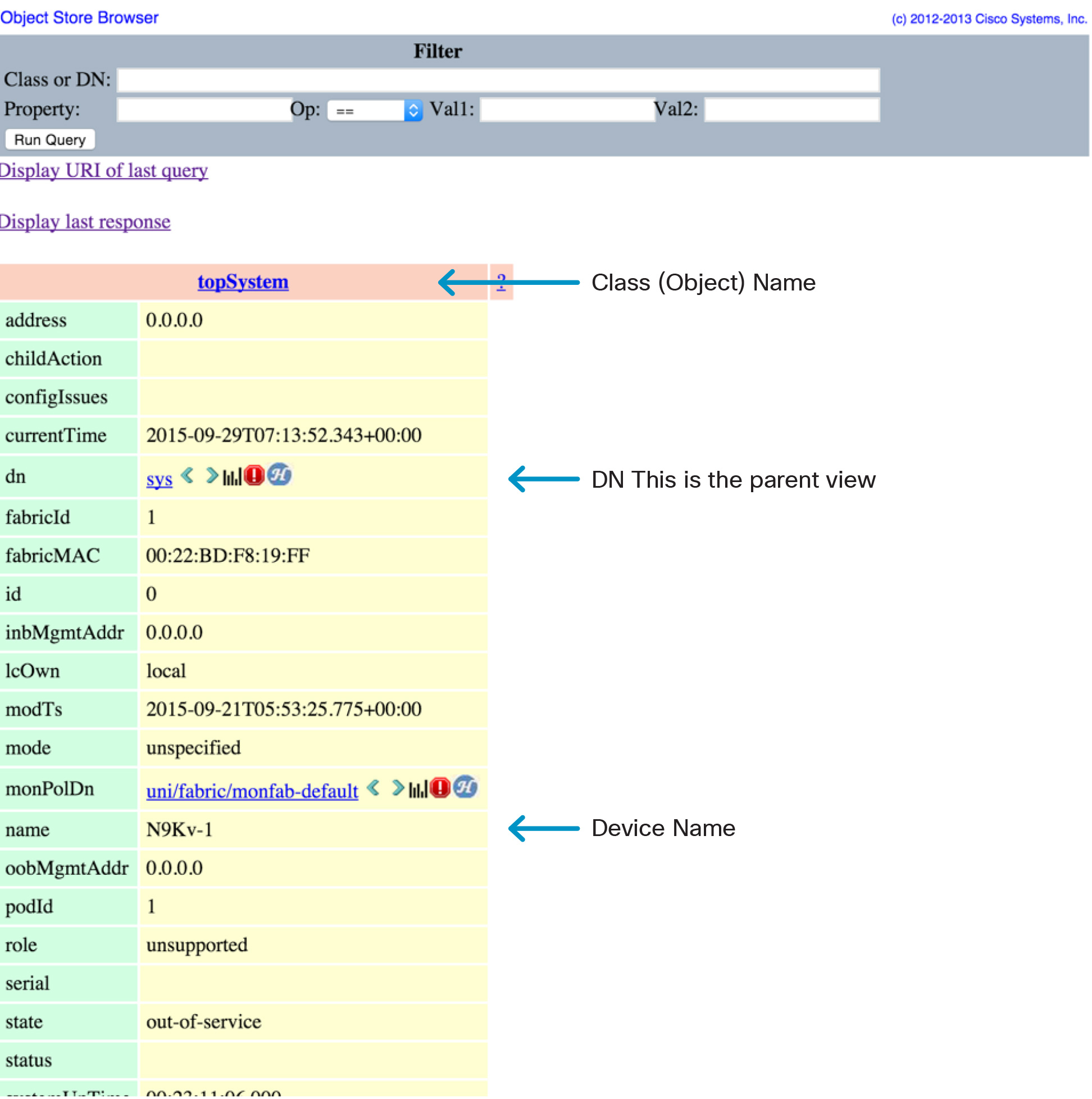Screen dimensions: 1092x1099
Task: Click the Cisco Systems copyright text
Action: [x=990, y=19]
